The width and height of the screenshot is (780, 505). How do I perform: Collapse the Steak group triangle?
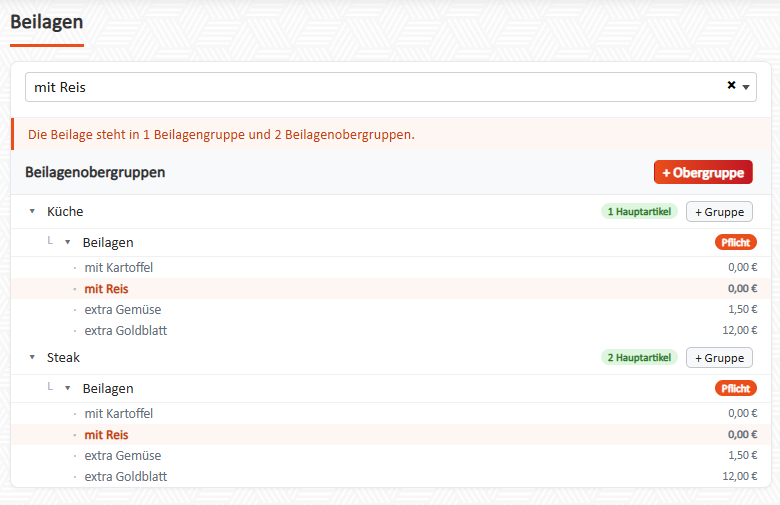coord(32,357)
